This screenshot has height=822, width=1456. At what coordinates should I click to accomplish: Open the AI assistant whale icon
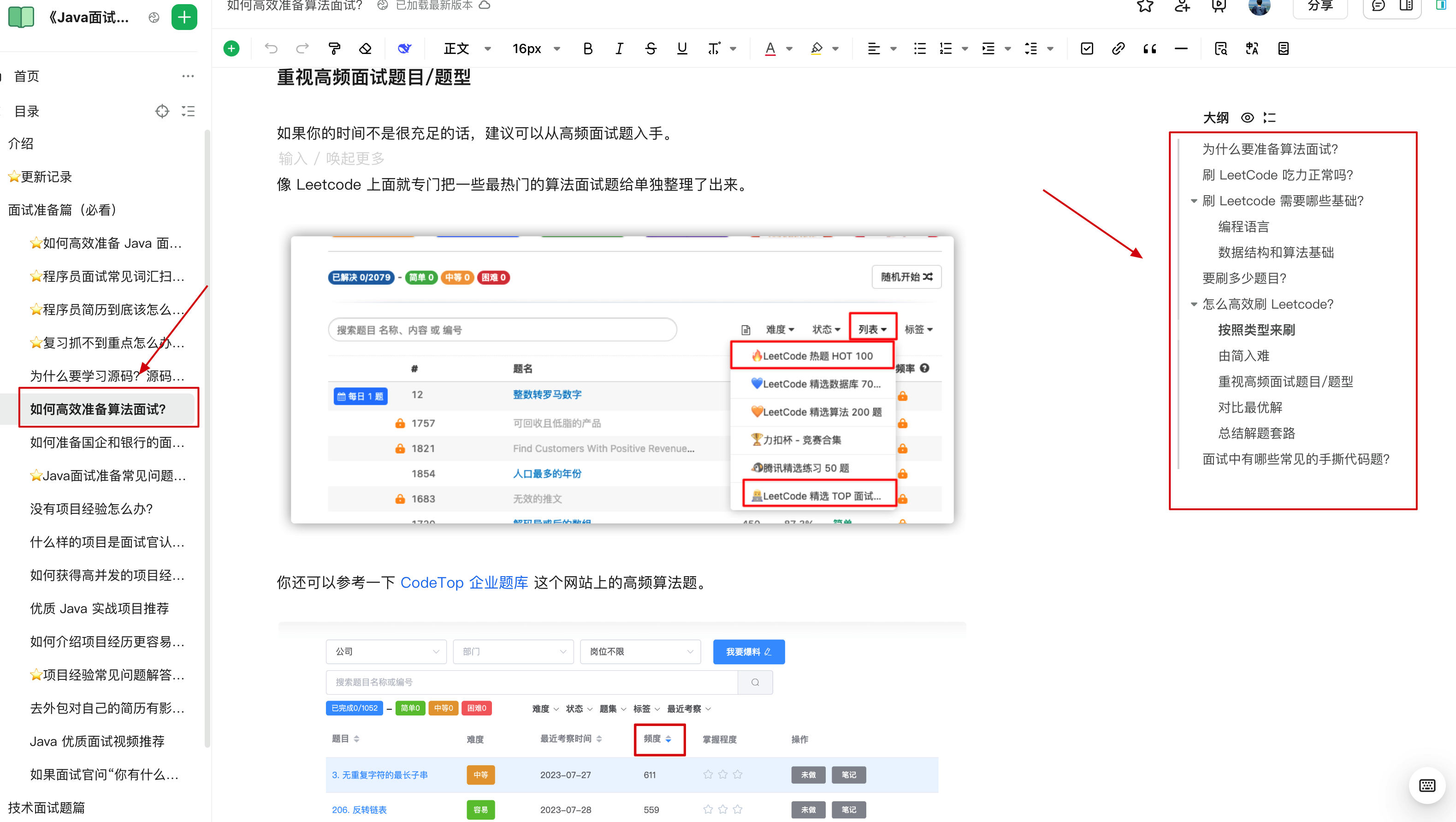coord(405,48)
